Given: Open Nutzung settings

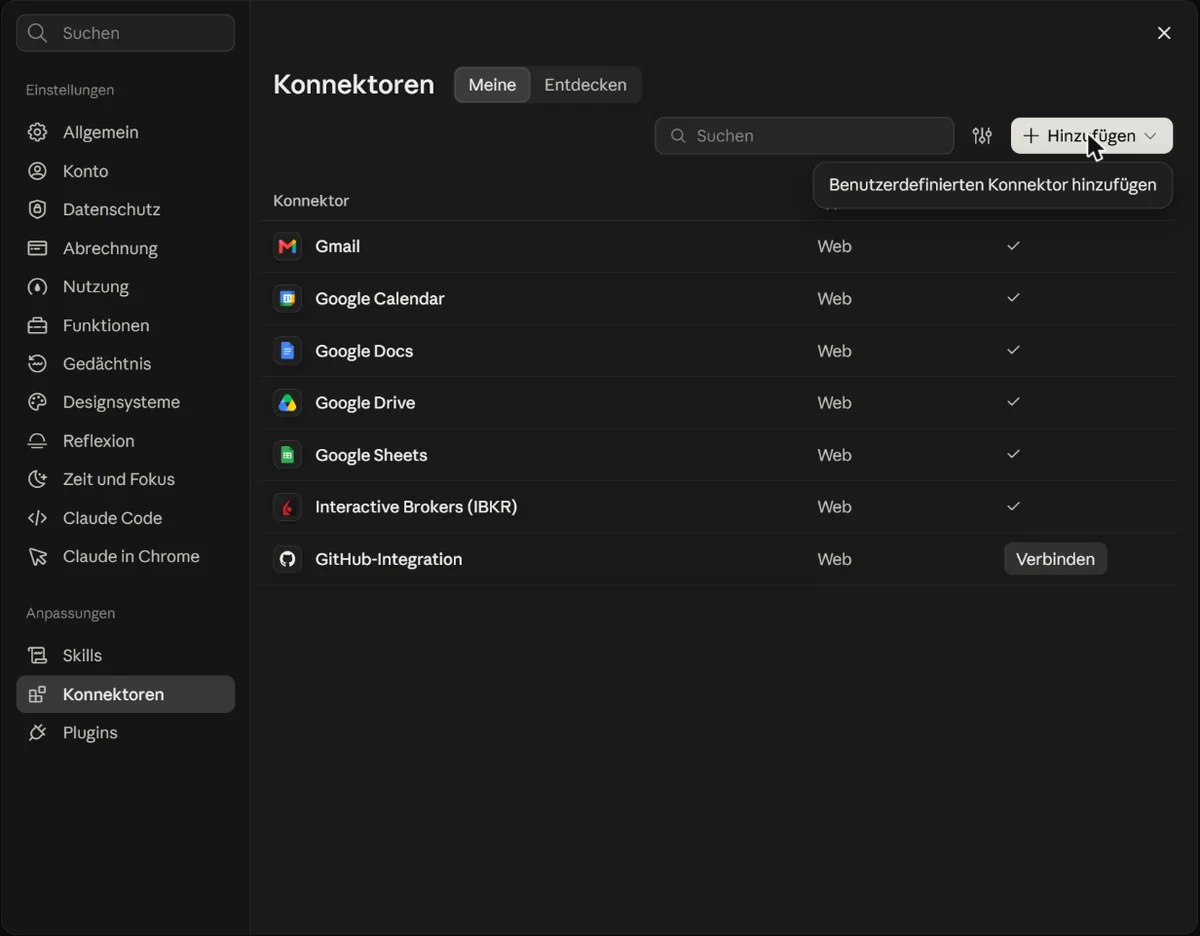Looking at the screenshot, I should 126,287.
